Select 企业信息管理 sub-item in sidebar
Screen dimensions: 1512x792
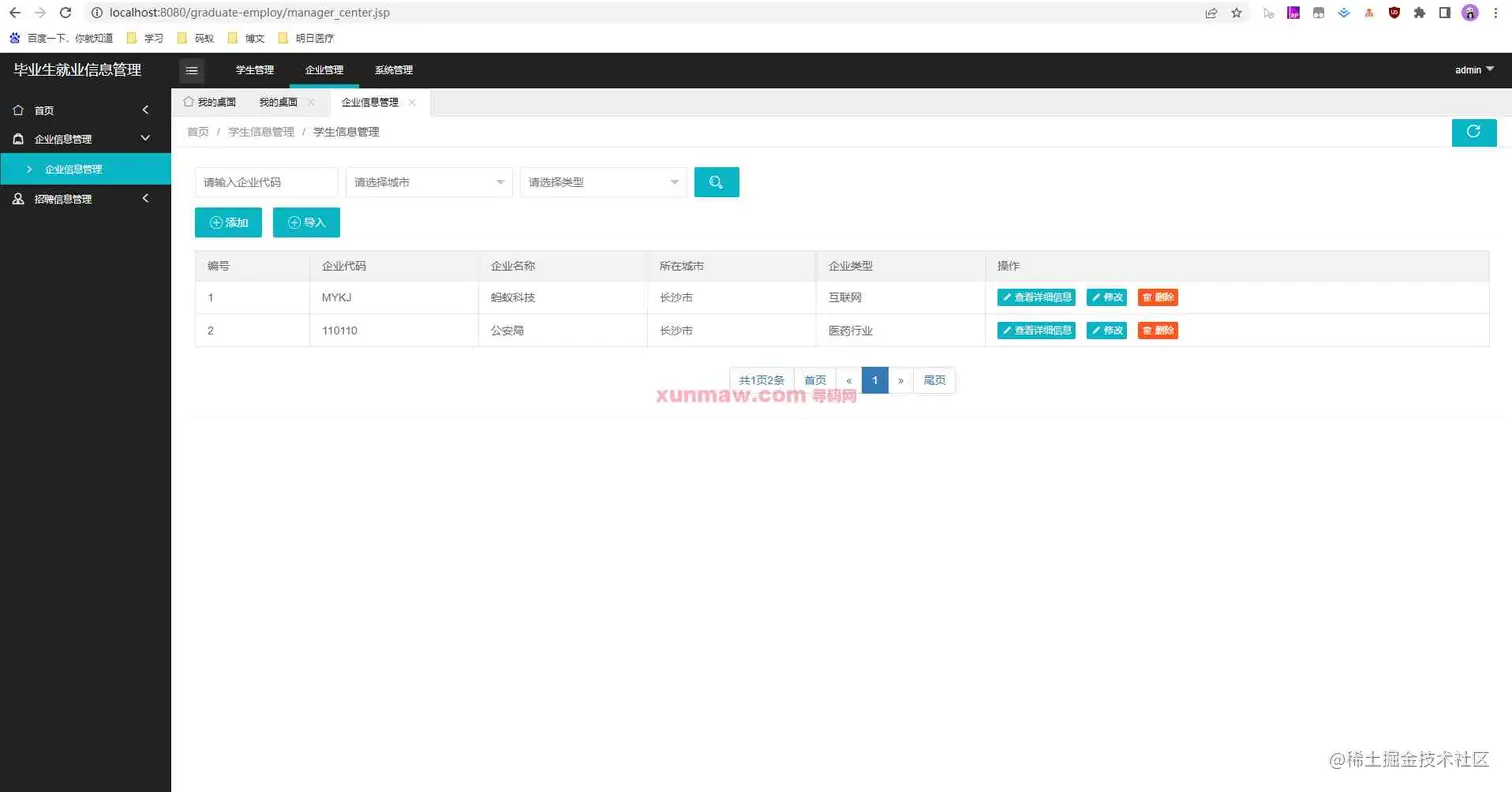click(x=85, y=169)
